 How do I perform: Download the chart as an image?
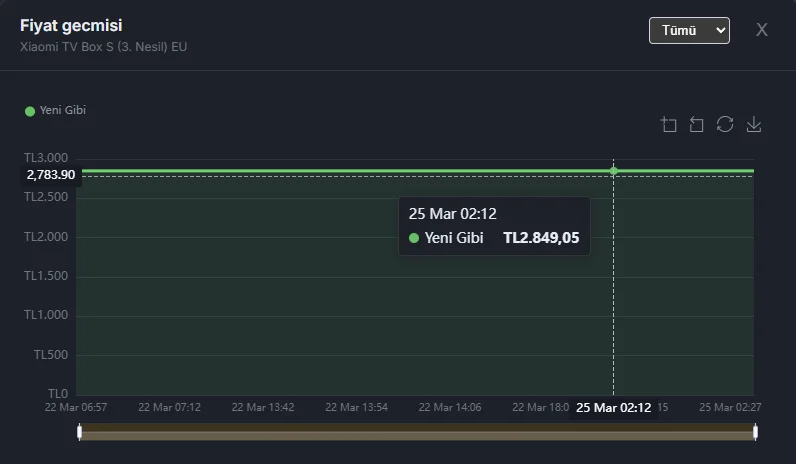pos(754,124)
